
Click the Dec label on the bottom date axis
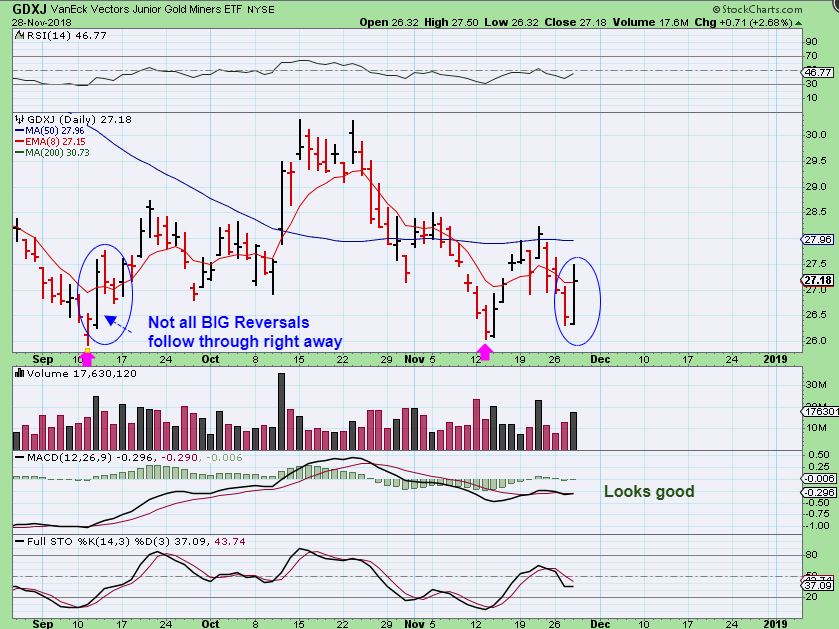pos(600,624)
